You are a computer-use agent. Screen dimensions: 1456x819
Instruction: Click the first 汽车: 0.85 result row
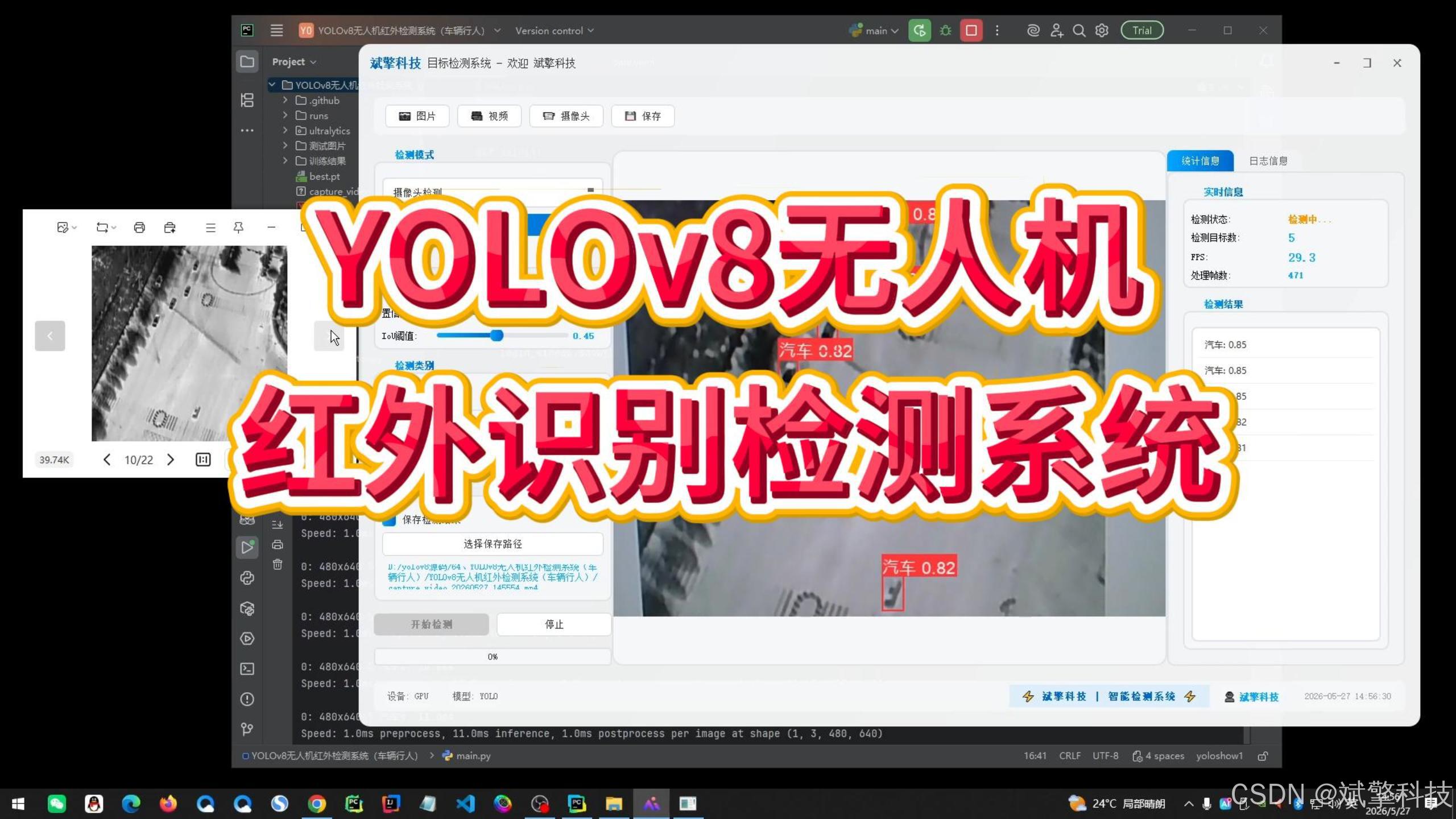click(x=1285, y=345)
